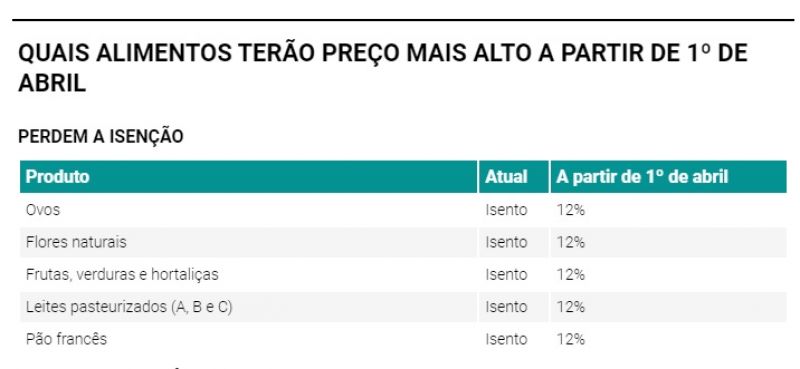Select 'Frutas, verduras e hortaliças' row label

coord(122,275)
